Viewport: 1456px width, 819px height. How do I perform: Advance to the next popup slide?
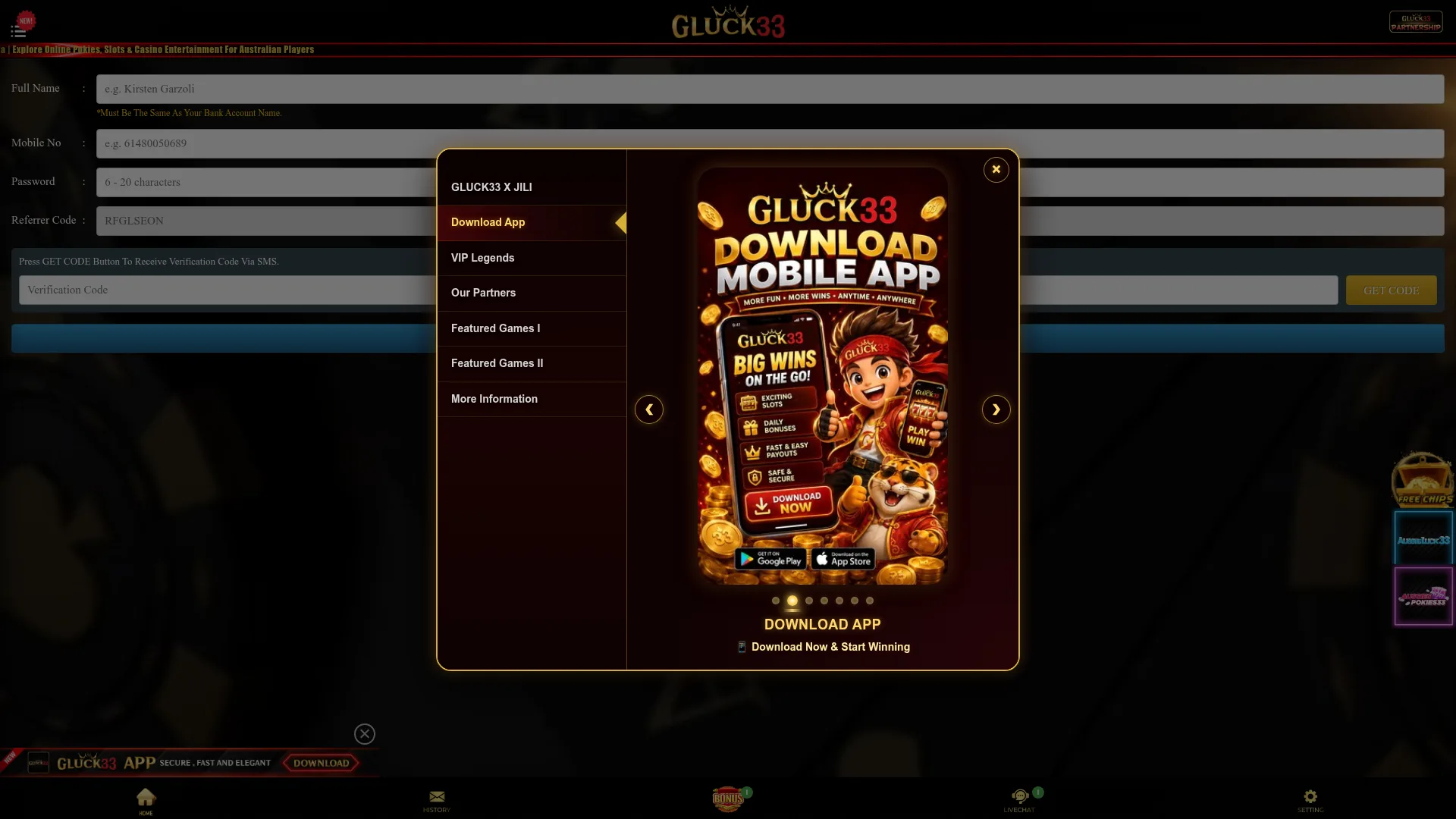(x=996, y=409)
